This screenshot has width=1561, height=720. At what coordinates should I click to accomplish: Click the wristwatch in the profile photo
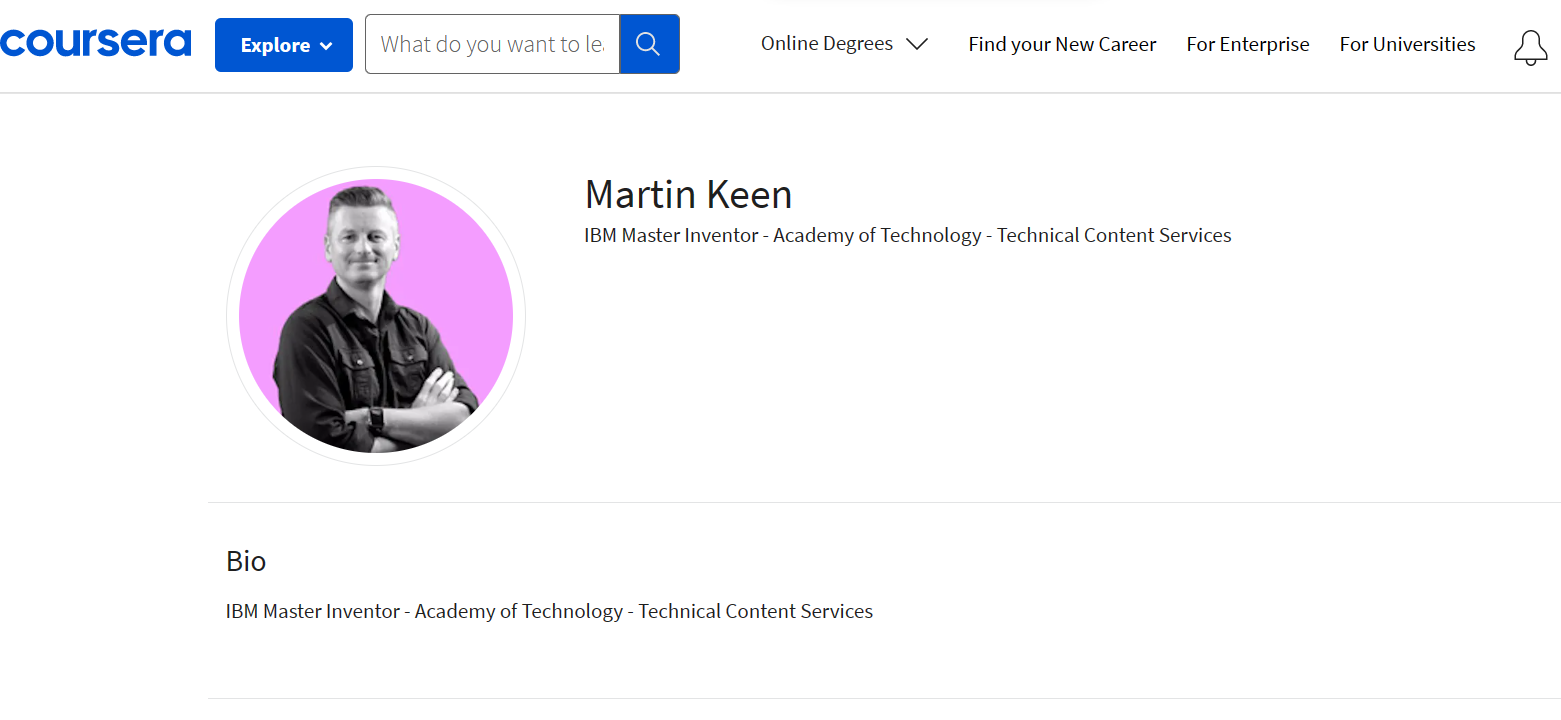[377, 417]
